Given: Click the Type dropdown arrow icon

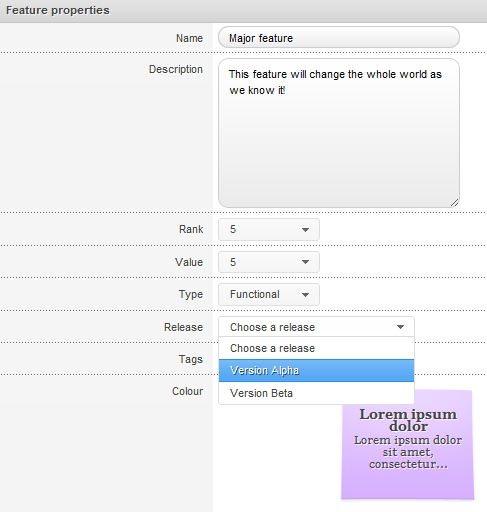Looking at the screenshot, I should [x=305, y=295].
